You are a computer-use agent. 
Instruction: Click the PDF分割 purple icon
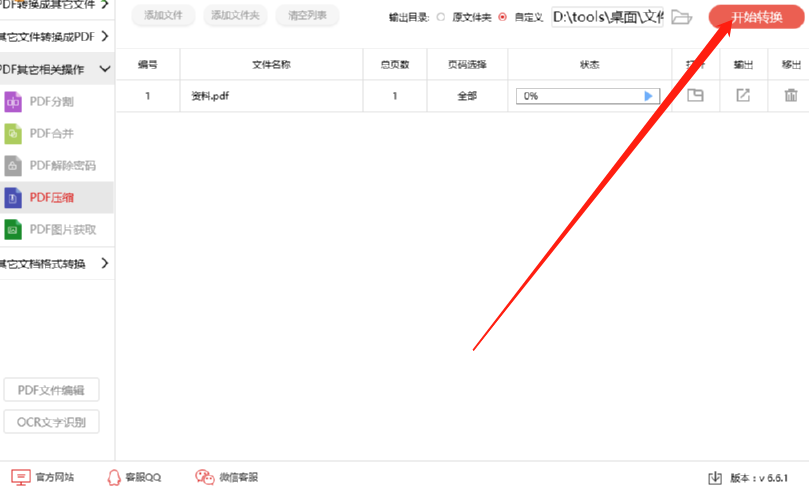click(x=13, y=102)
